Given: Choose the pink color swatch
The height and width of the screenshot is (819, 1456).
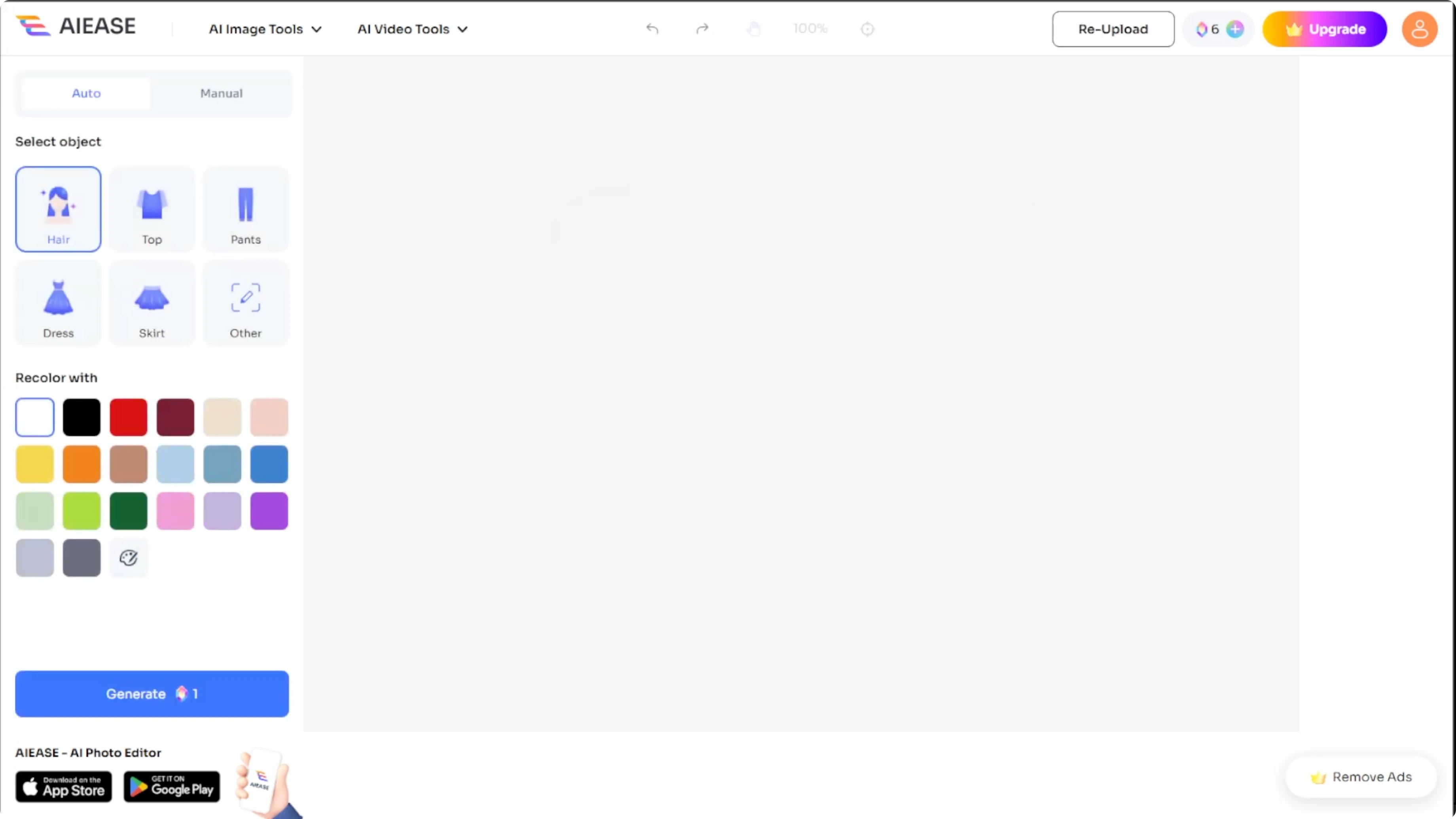Looking at the screenshot, I should (175, 511).
